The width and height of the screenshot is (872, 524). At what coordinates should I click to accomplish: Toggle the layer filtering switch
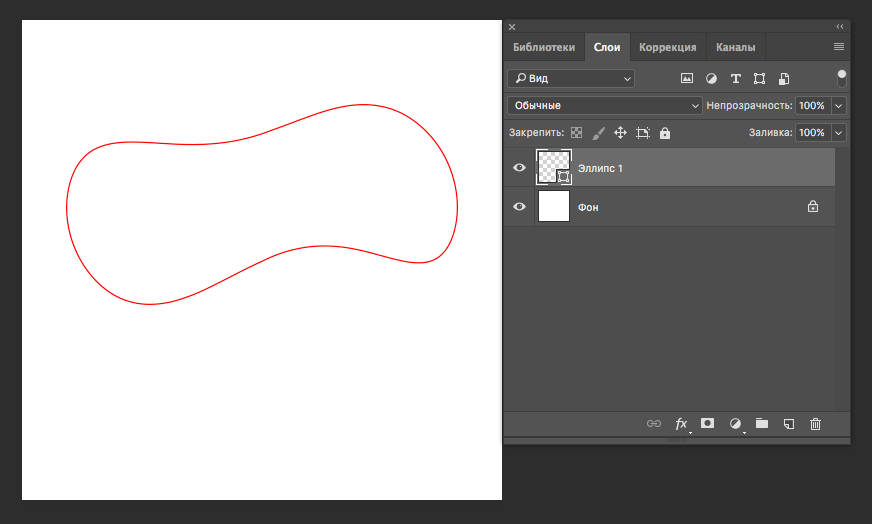point(842,78)
